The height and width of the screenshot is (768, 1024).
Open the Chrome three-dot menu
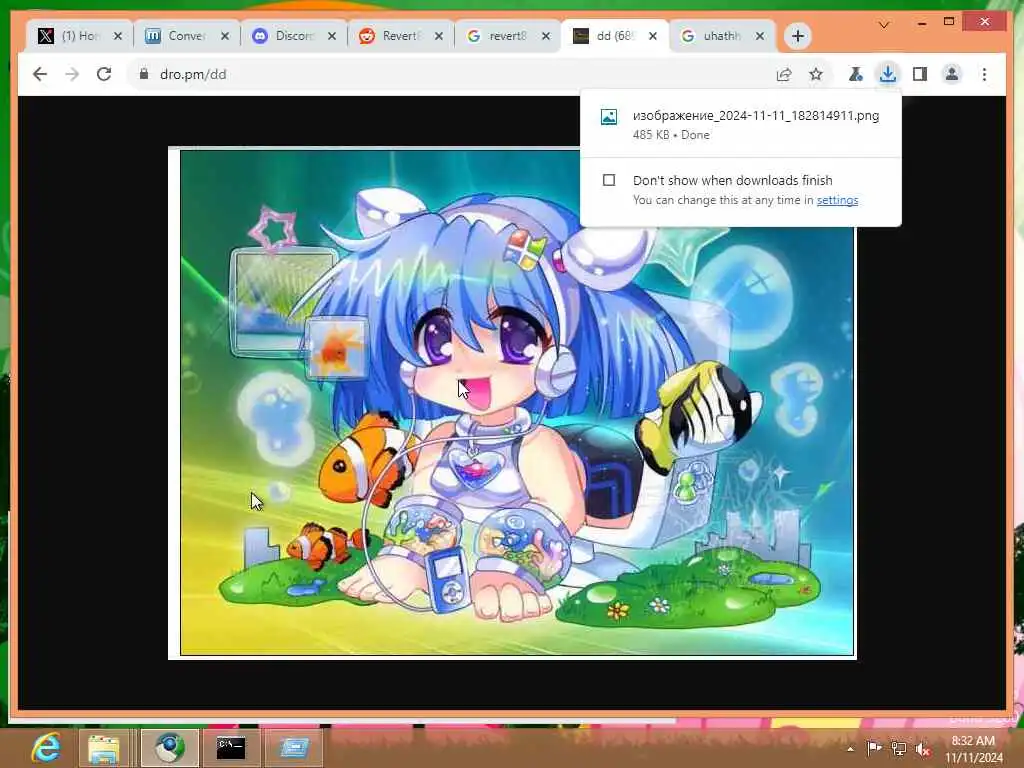984,74
